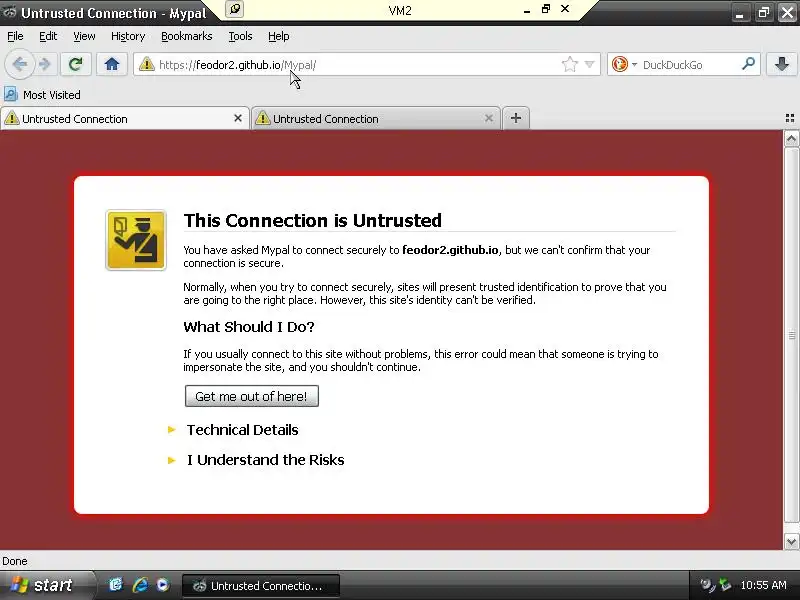Open the View menu

[x=84, y=36]
